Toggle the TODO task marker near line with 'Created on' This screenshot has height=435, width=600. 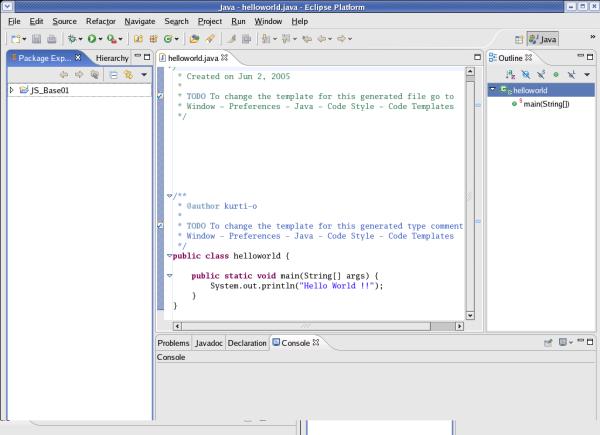point(161,96)
